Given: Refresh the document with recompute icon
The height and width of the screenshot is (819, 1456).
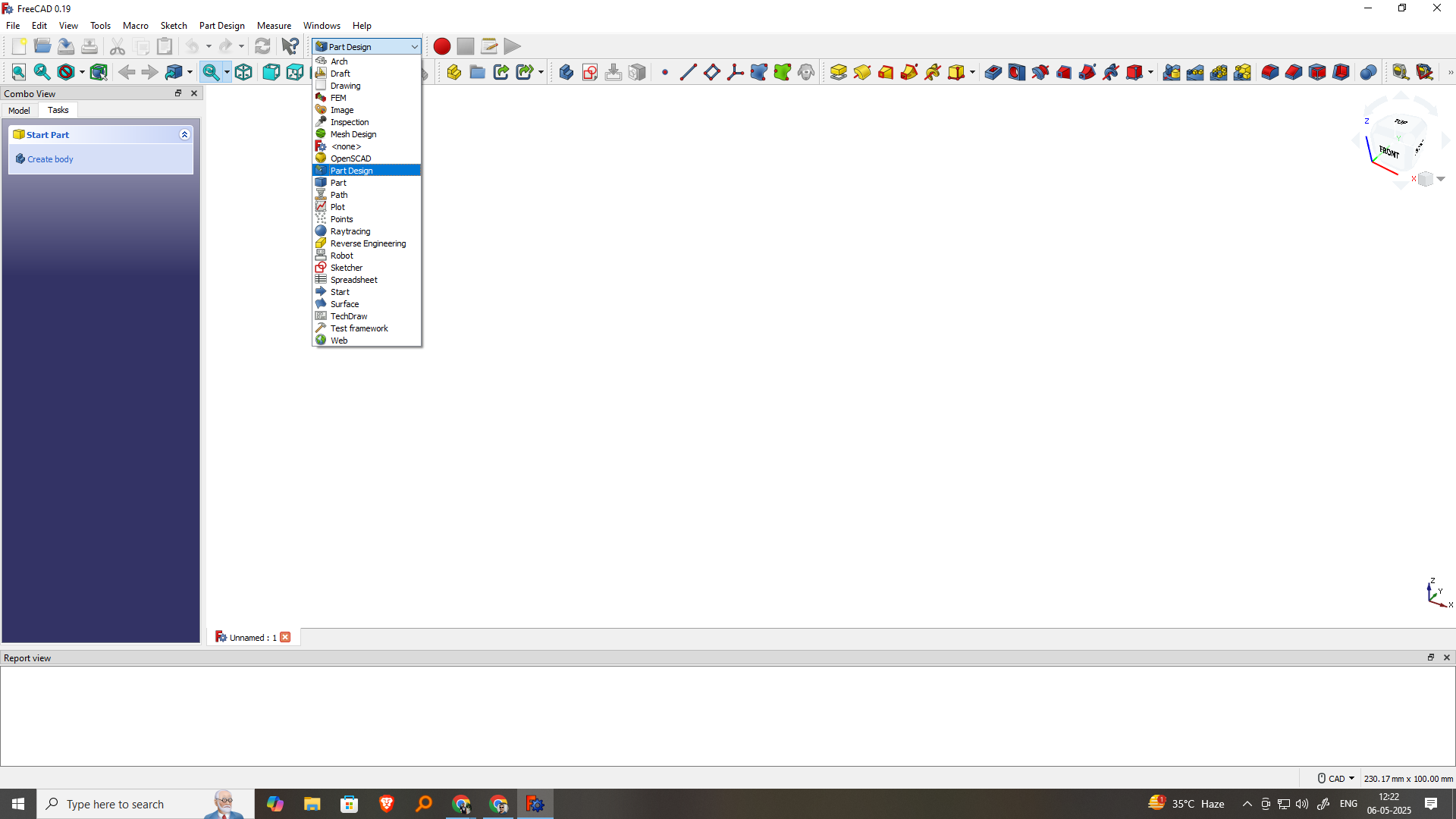Looking at the screenshot, I should tap(262, 46).
